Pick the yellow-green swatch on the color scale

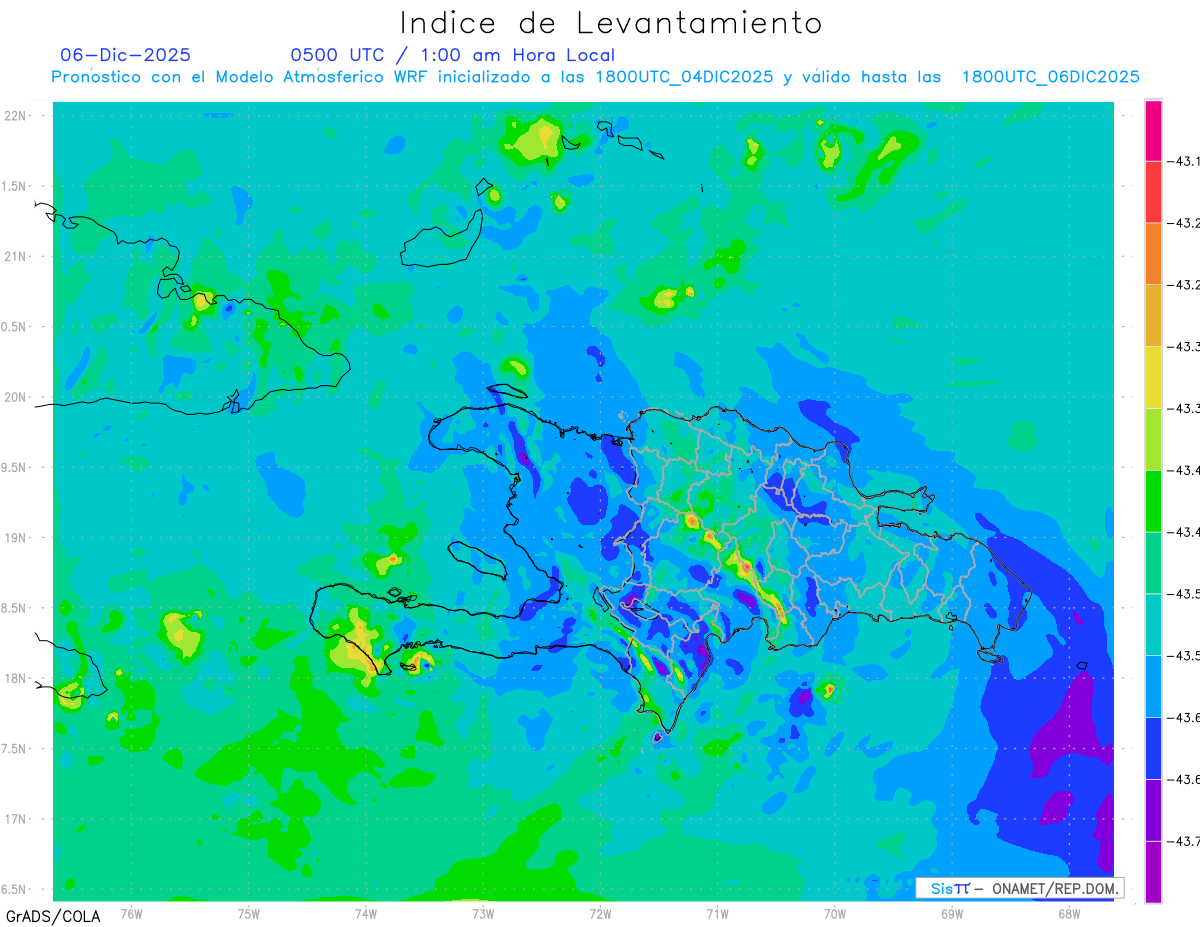tap(1153, 439)
